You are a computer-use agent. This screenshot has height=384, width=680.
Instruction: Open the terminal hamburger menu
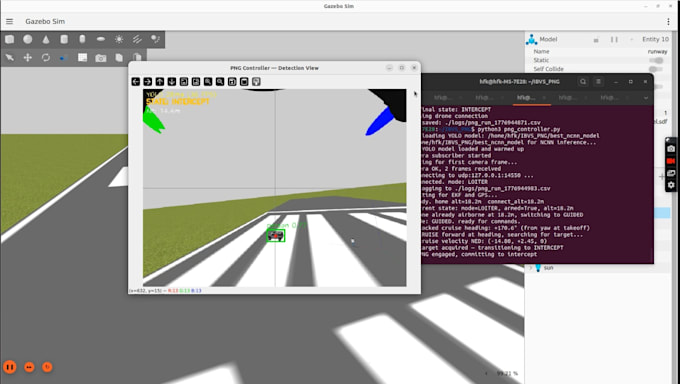click(x=598, y=82)
